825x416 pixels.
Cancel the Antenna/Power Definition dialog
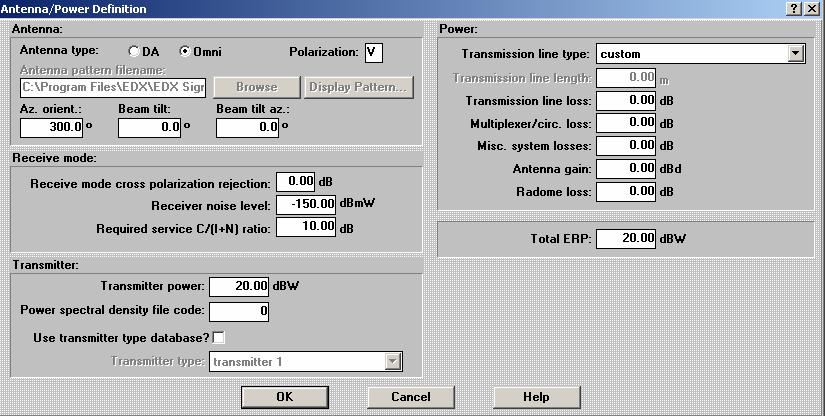(x=410, y=397)
